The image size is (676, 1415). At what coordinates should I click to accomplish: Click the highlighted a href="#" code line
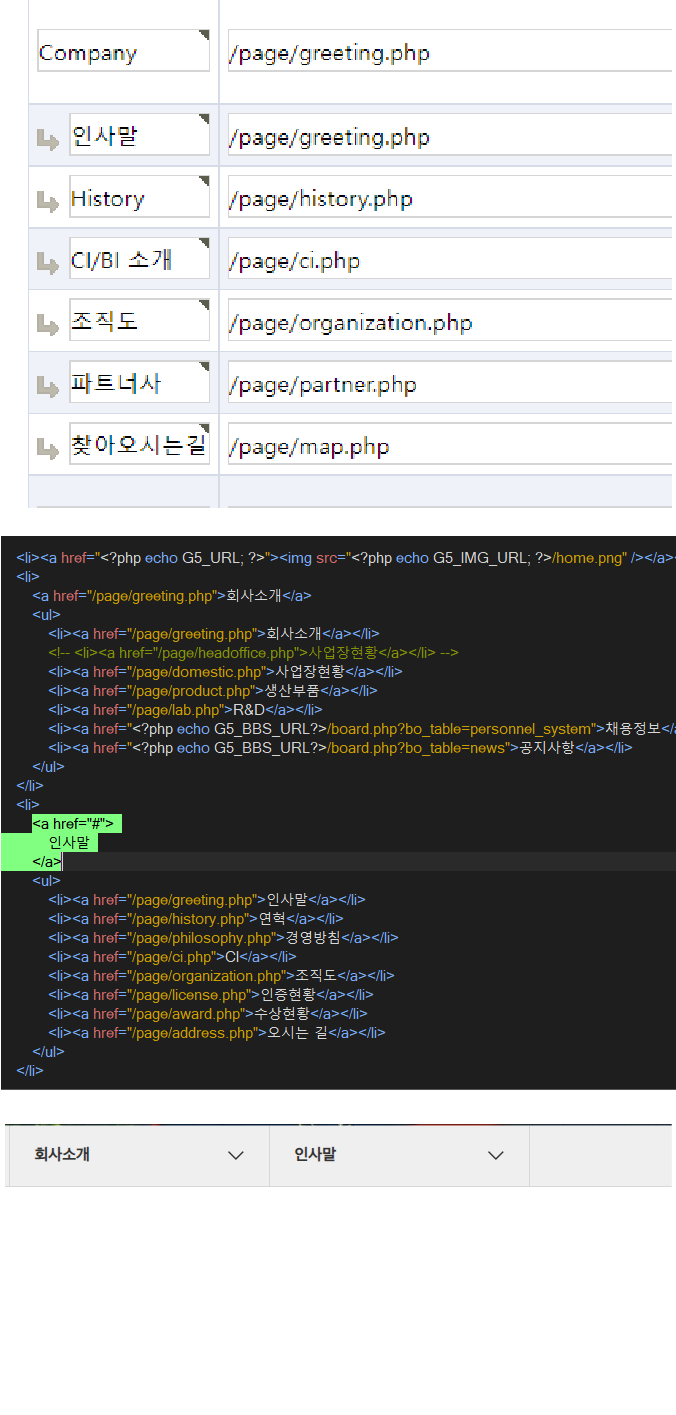[x=77, y=824]
